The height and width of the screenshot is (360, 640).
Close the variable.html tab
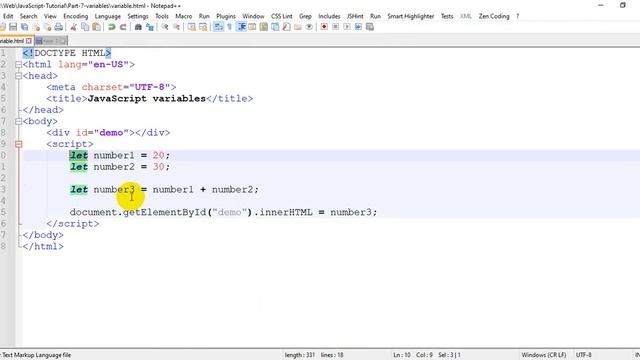(x=29, y=41)
